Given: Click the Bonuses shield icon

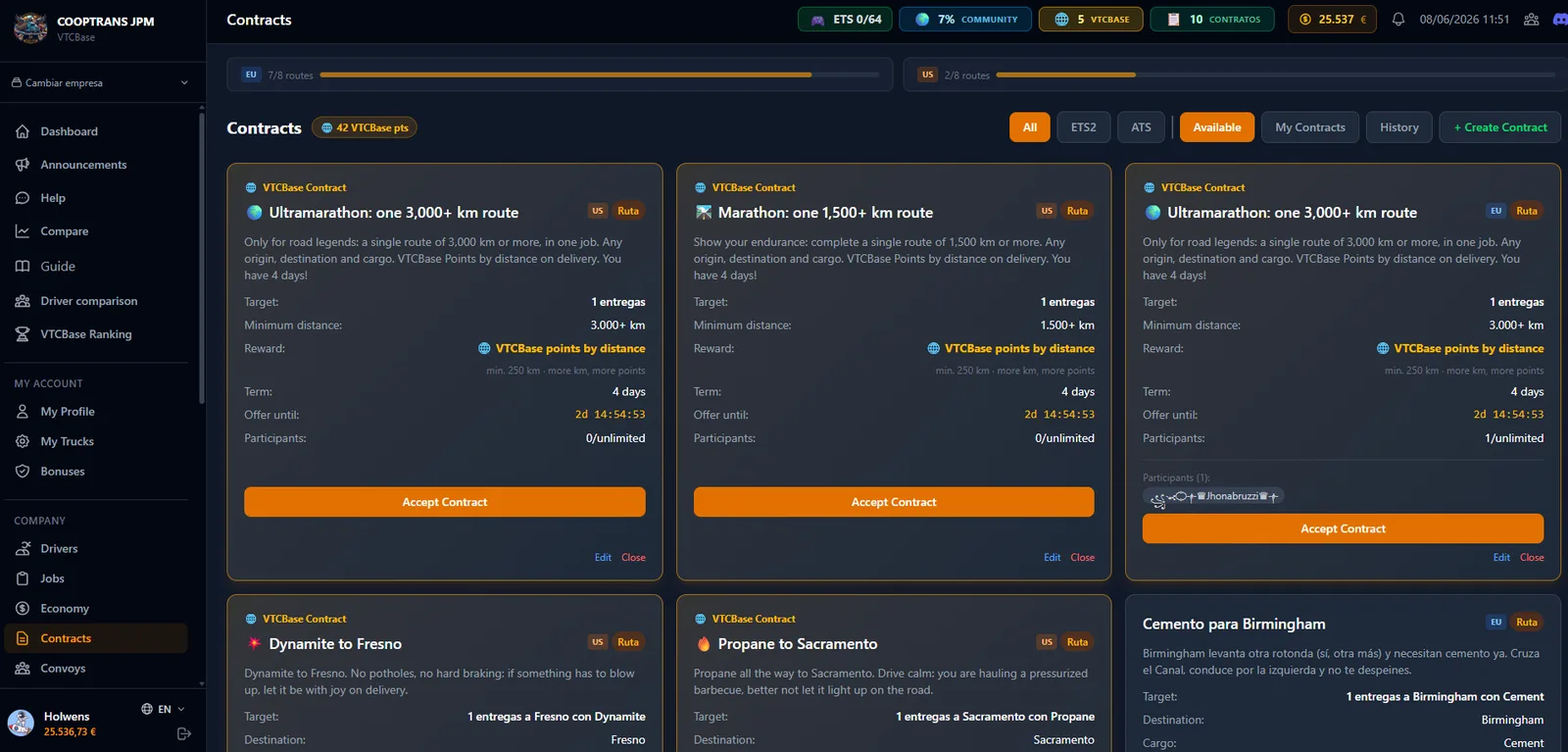Looking at the screenshot, I should coord(23,472).
